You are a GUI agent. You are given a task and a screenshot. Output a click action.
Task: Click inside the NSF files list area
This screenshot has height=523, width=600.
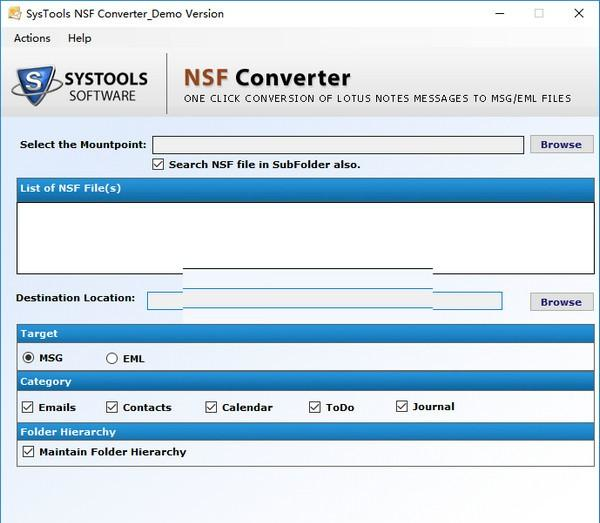point(305,238)
